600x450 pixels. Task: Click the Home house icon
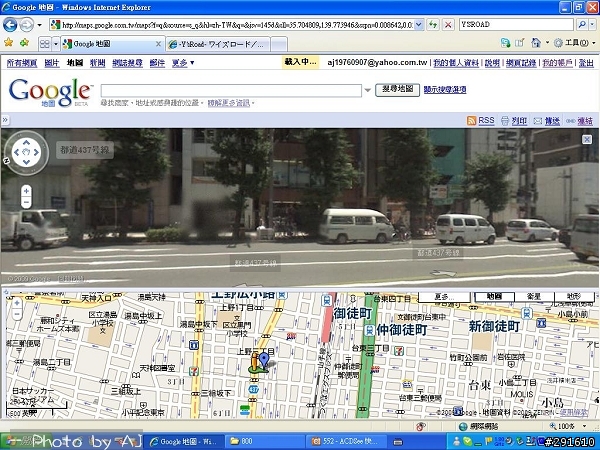pyautogui.click(x=536, y=43)
